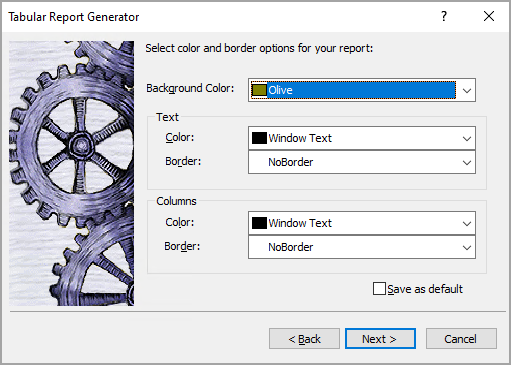This screenshot has width=511, height=365.
Task: Cancel the report wizard
Action: (461, 339)
